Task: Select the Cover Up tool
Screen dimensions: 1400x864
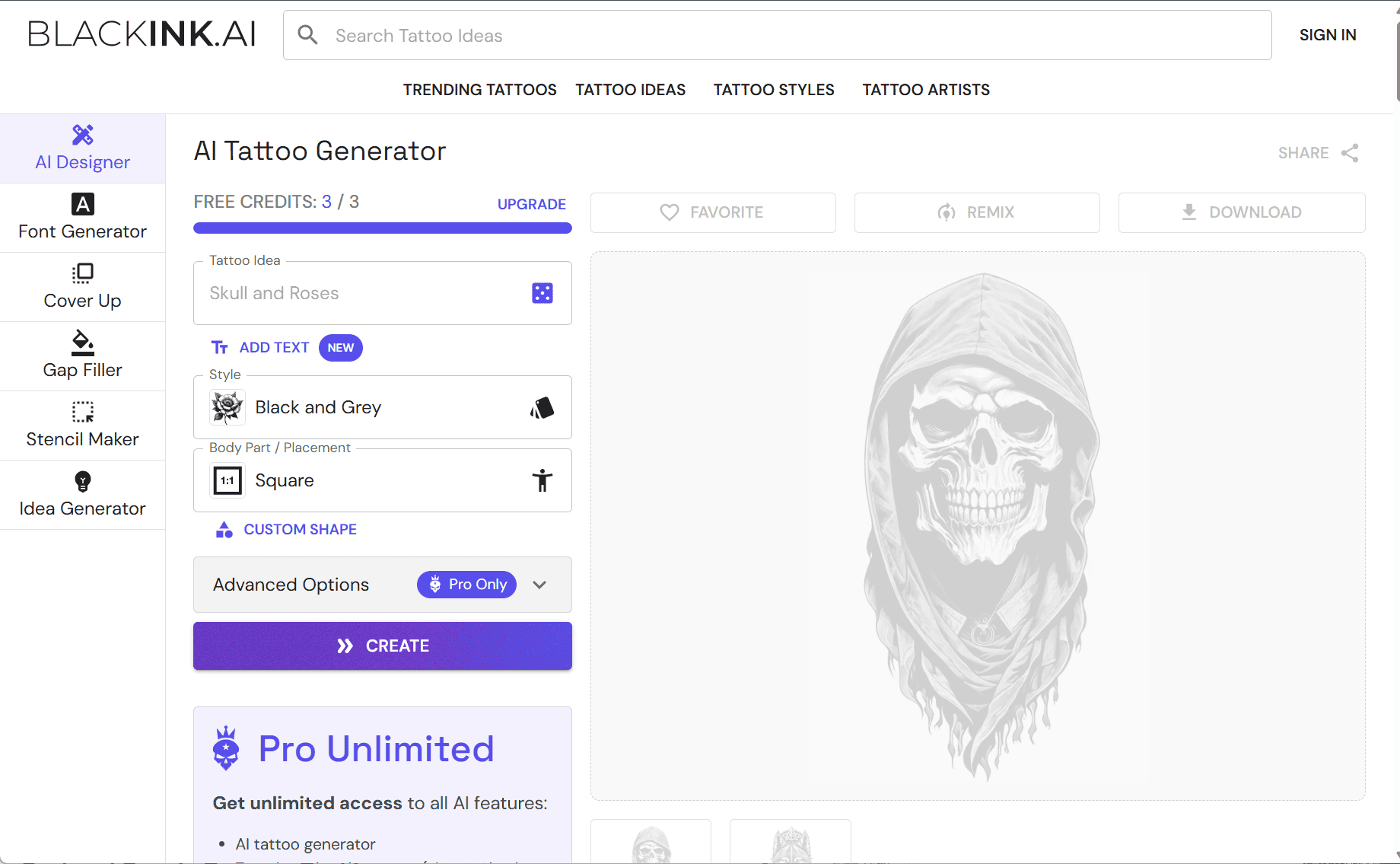Action: [82, 286]
